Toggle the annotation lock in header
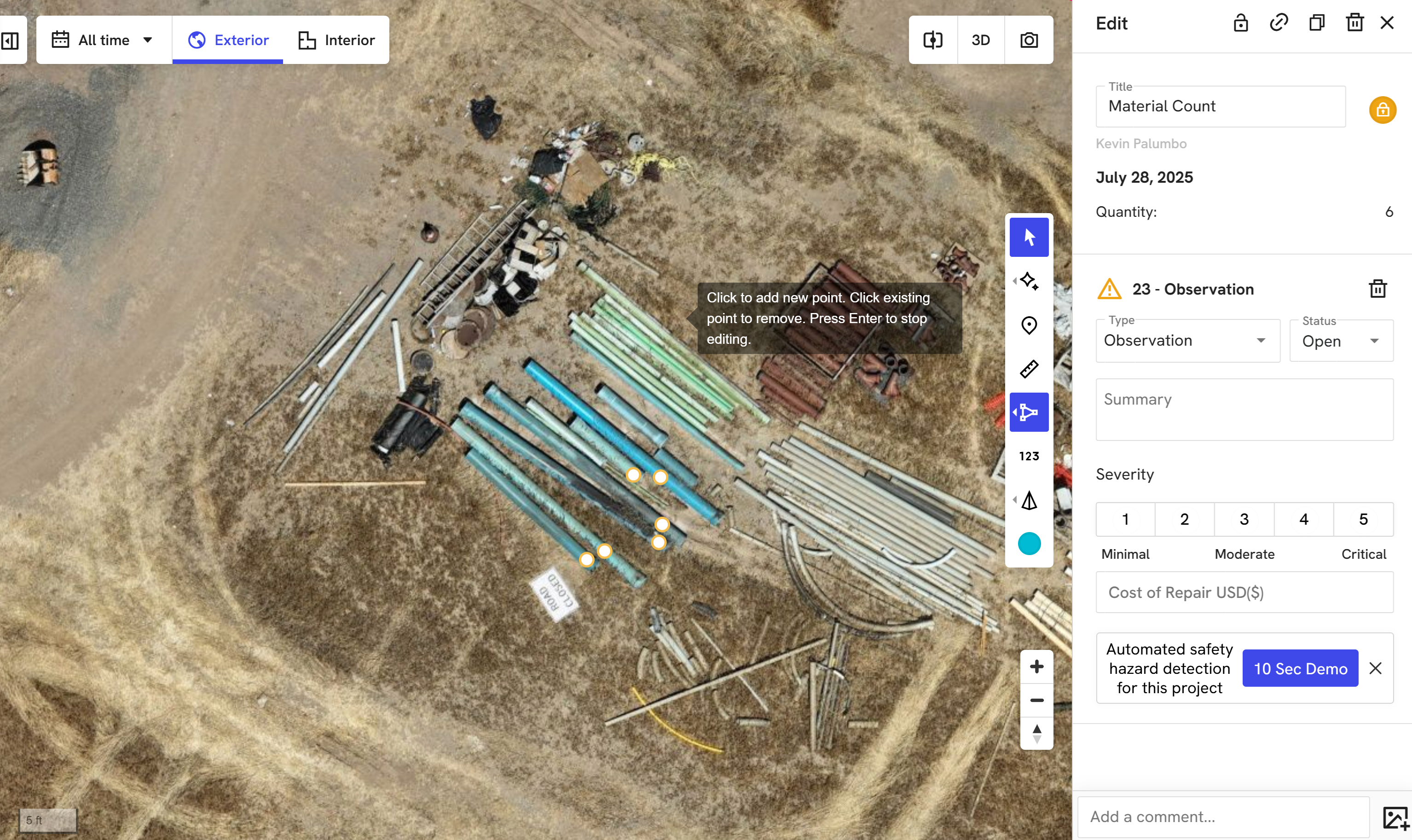 click(1240, 23)
